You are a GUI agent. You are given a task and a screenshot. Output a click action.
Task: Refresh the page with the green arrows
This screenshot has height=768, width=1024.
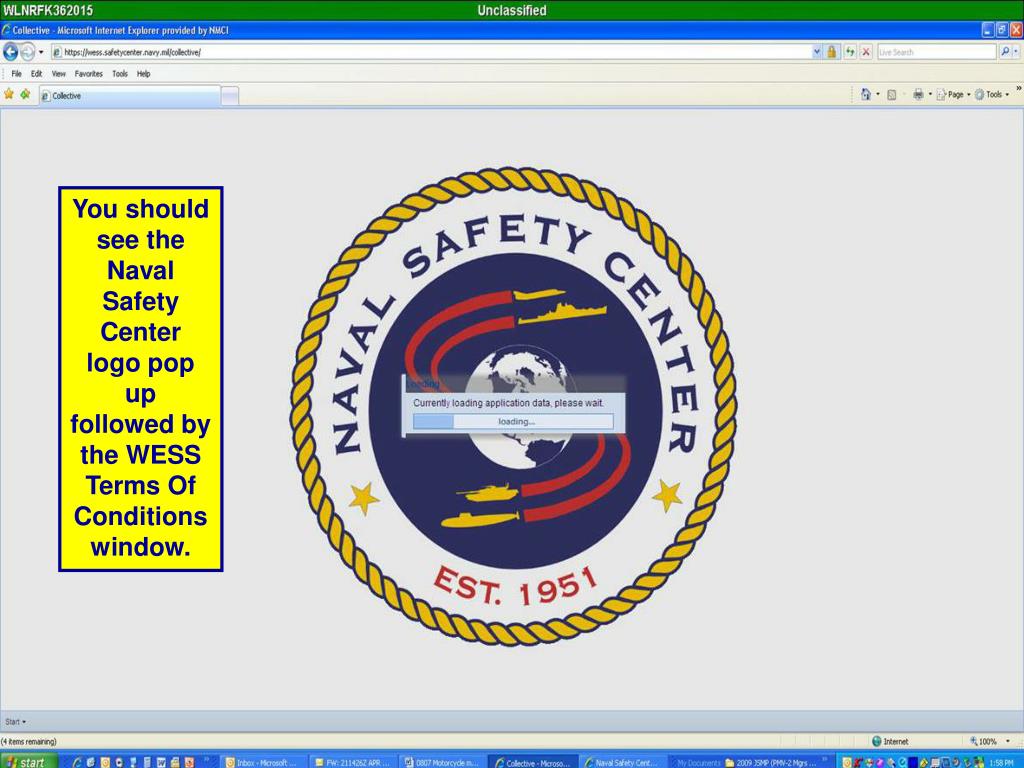tap(850, 52)
